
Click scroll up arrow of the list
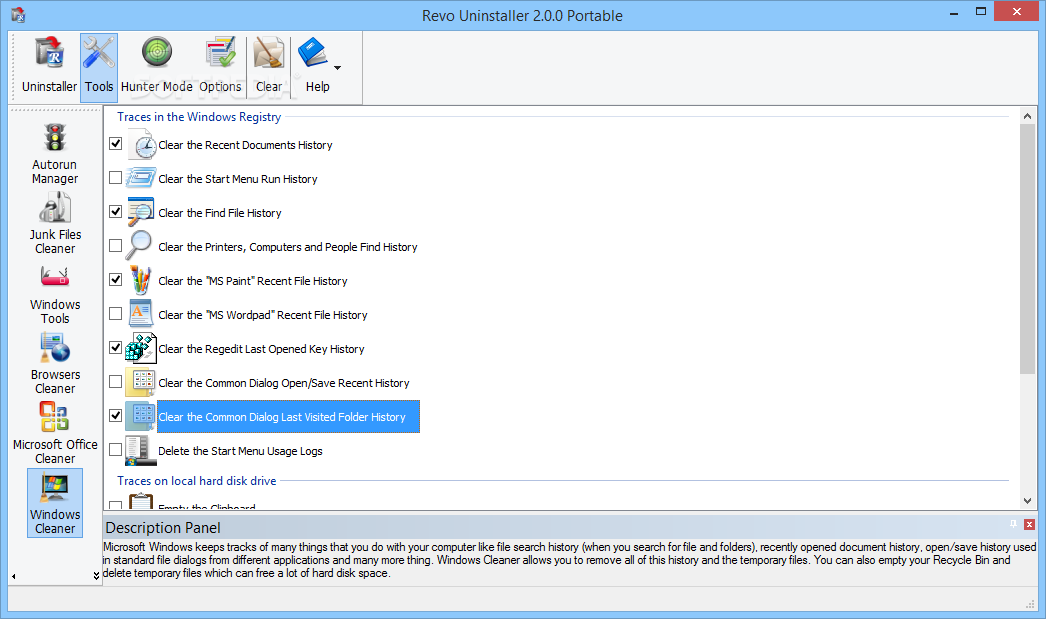(x=1027, y=116)
